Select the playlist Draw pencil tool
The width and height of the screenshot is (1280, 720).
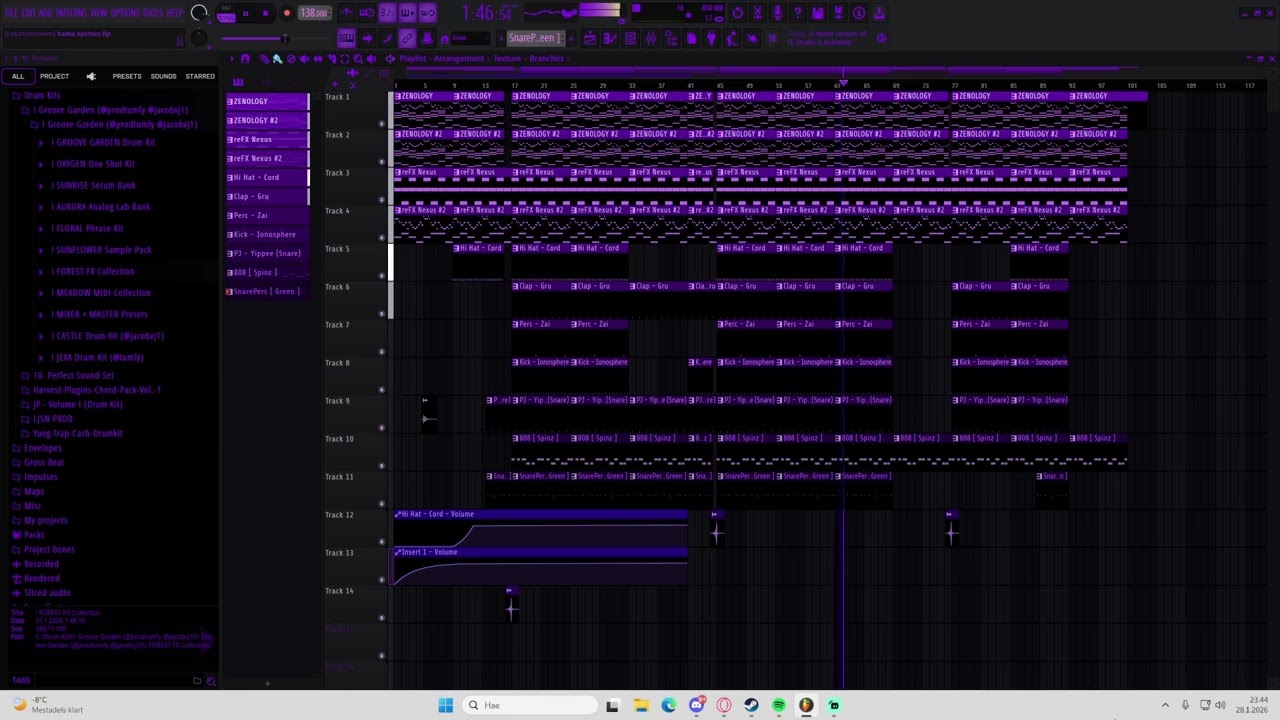(264, 59)
